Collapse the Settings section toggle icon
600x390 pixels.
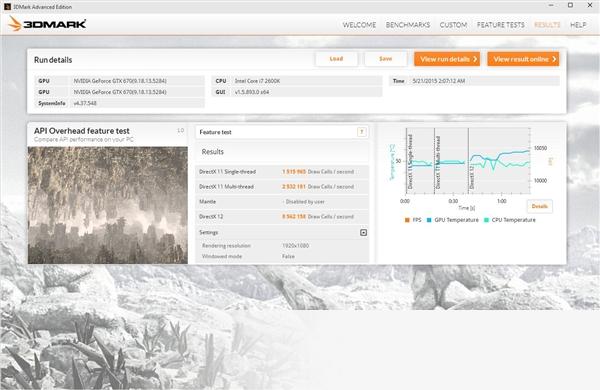coord(364,232)
